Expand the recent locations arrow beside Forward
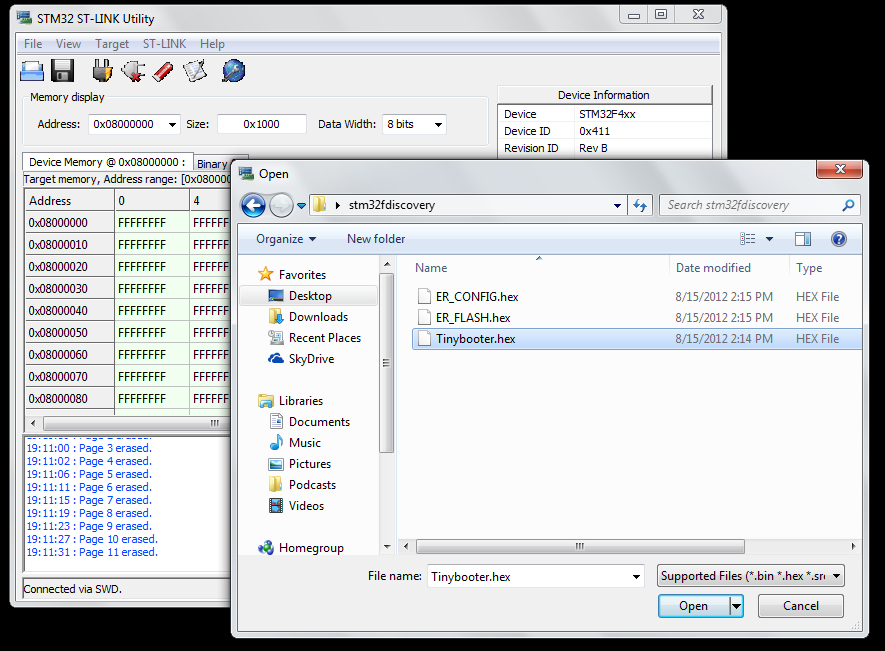The height and width of the screenshot is (651, 885). point(301,206)
